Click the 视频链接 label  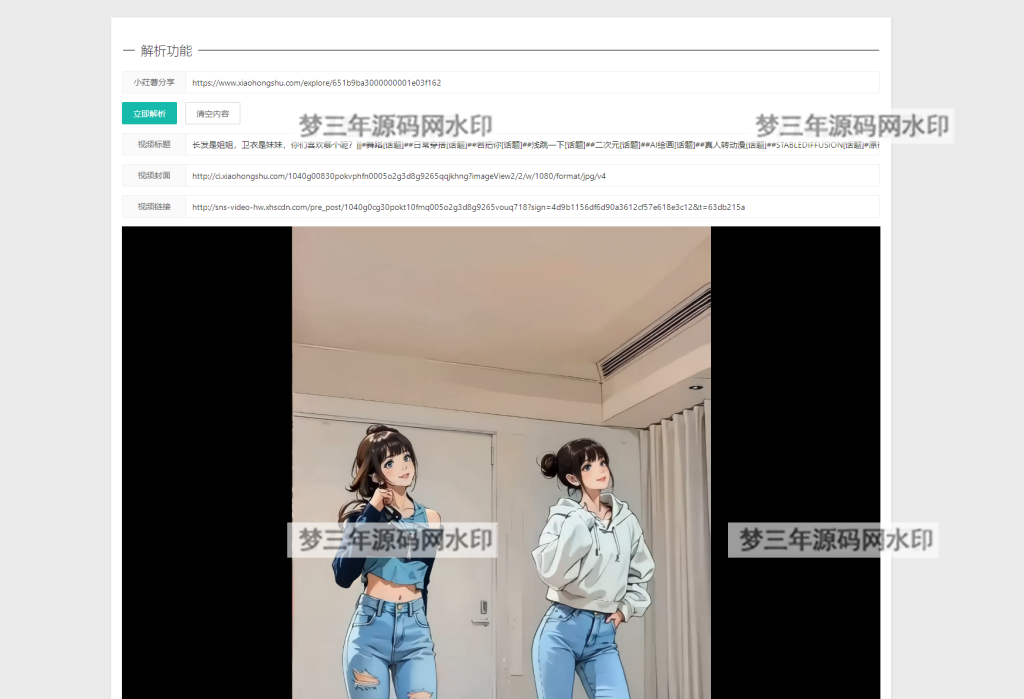[154, 206]
